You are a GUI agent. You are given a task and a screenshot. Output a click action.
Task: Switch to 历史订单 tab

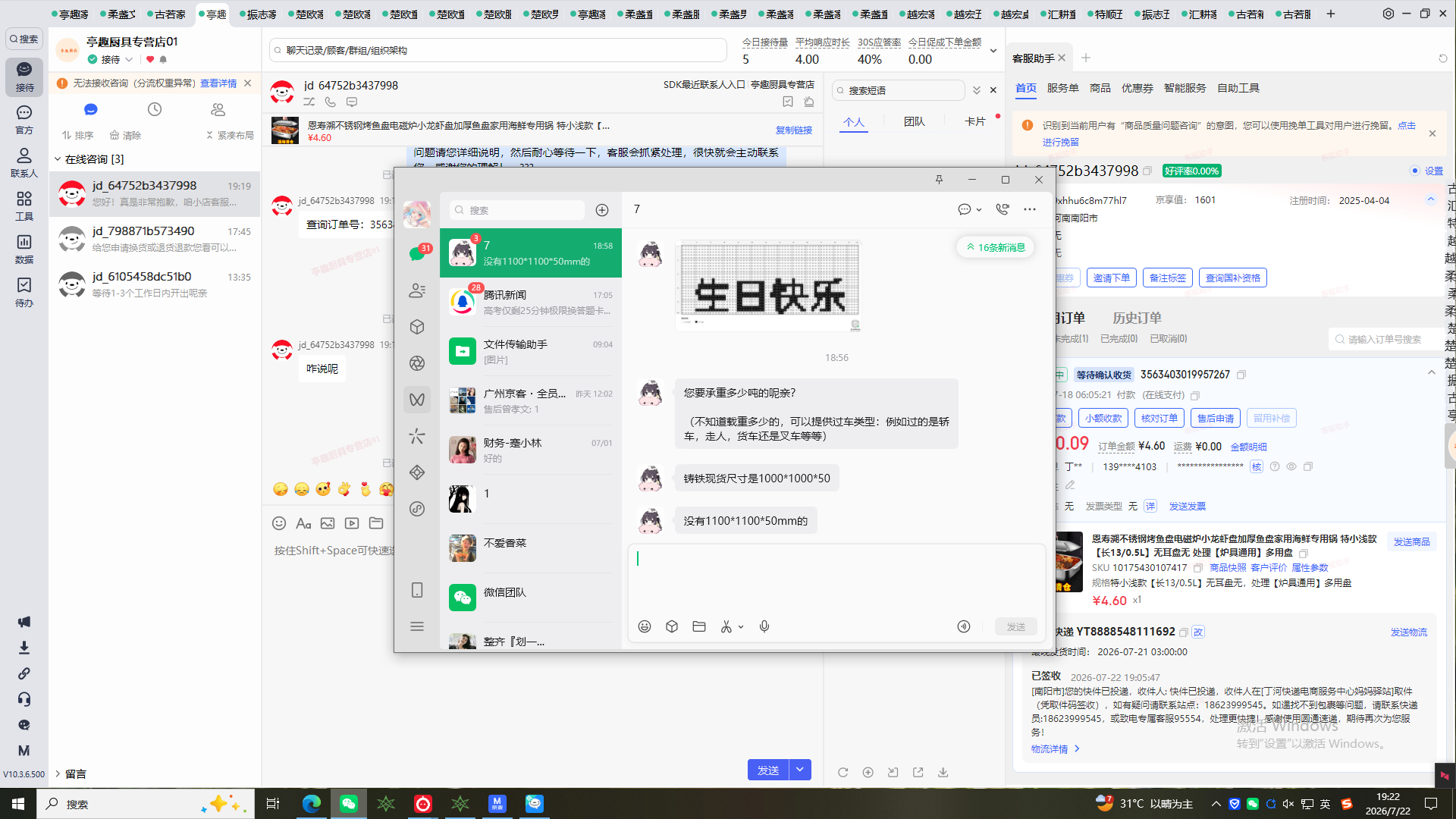[x=1137, y=318]
